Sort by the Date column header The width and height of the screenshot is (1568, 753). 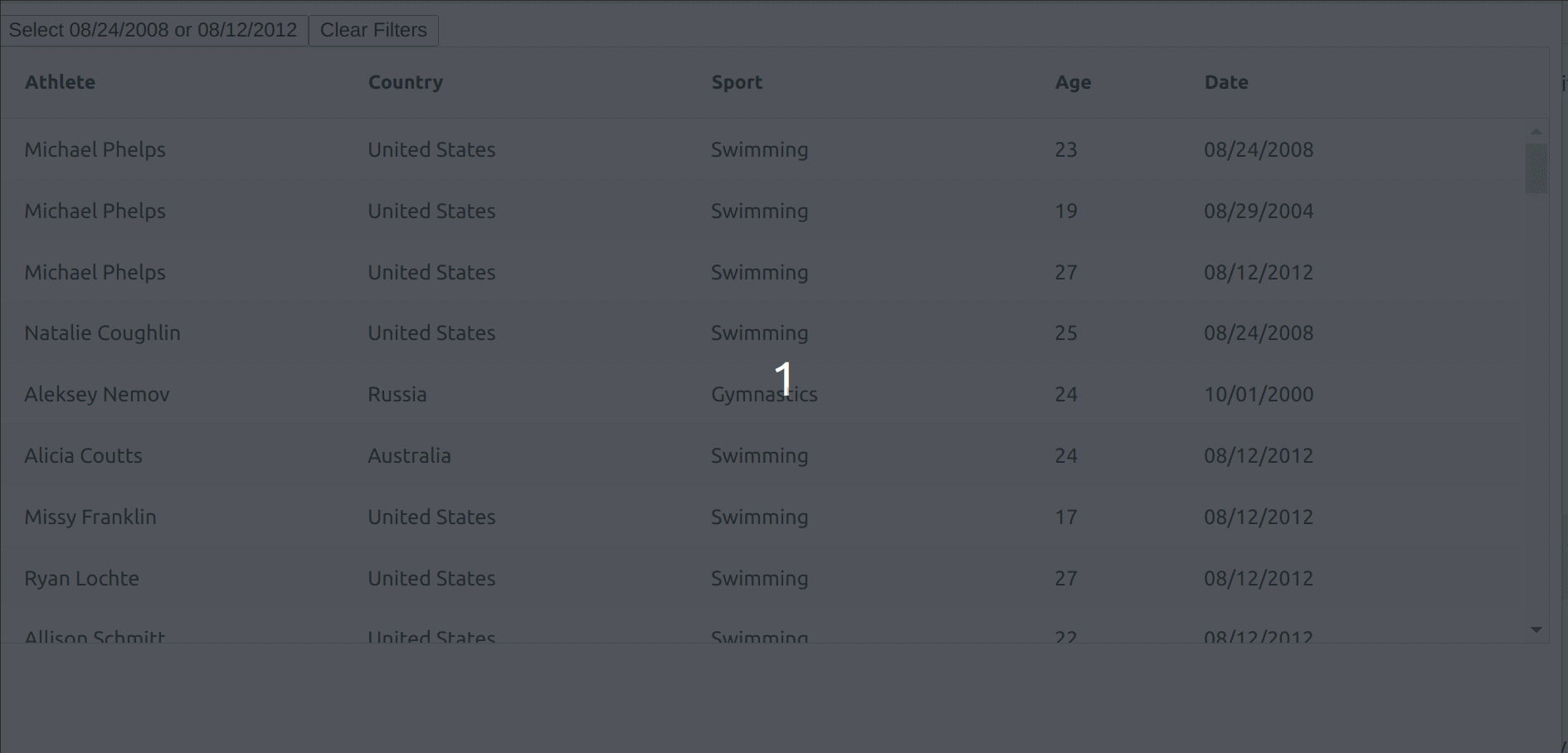1225,82
